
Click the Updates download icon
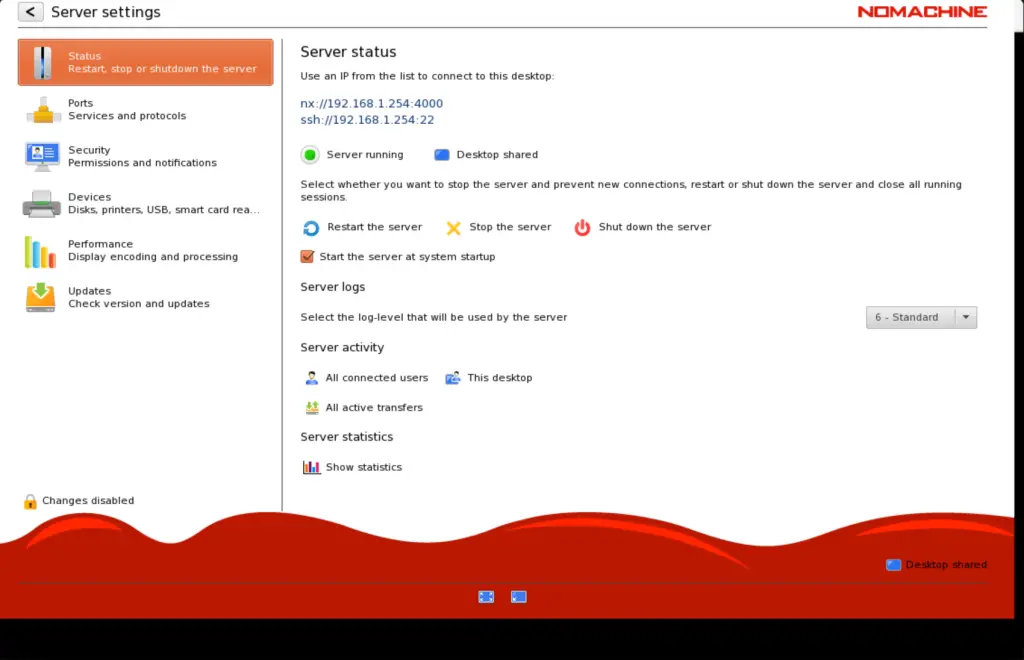pos(41,298)
